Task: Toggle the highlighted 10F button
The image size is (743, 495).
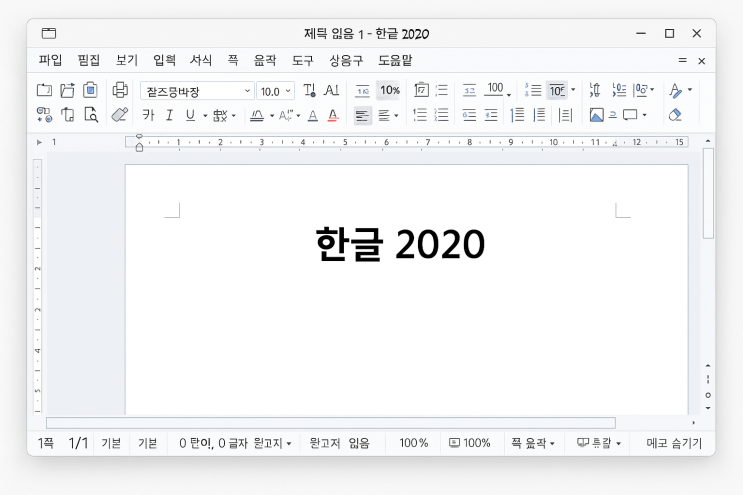Action: pos(557,90)
